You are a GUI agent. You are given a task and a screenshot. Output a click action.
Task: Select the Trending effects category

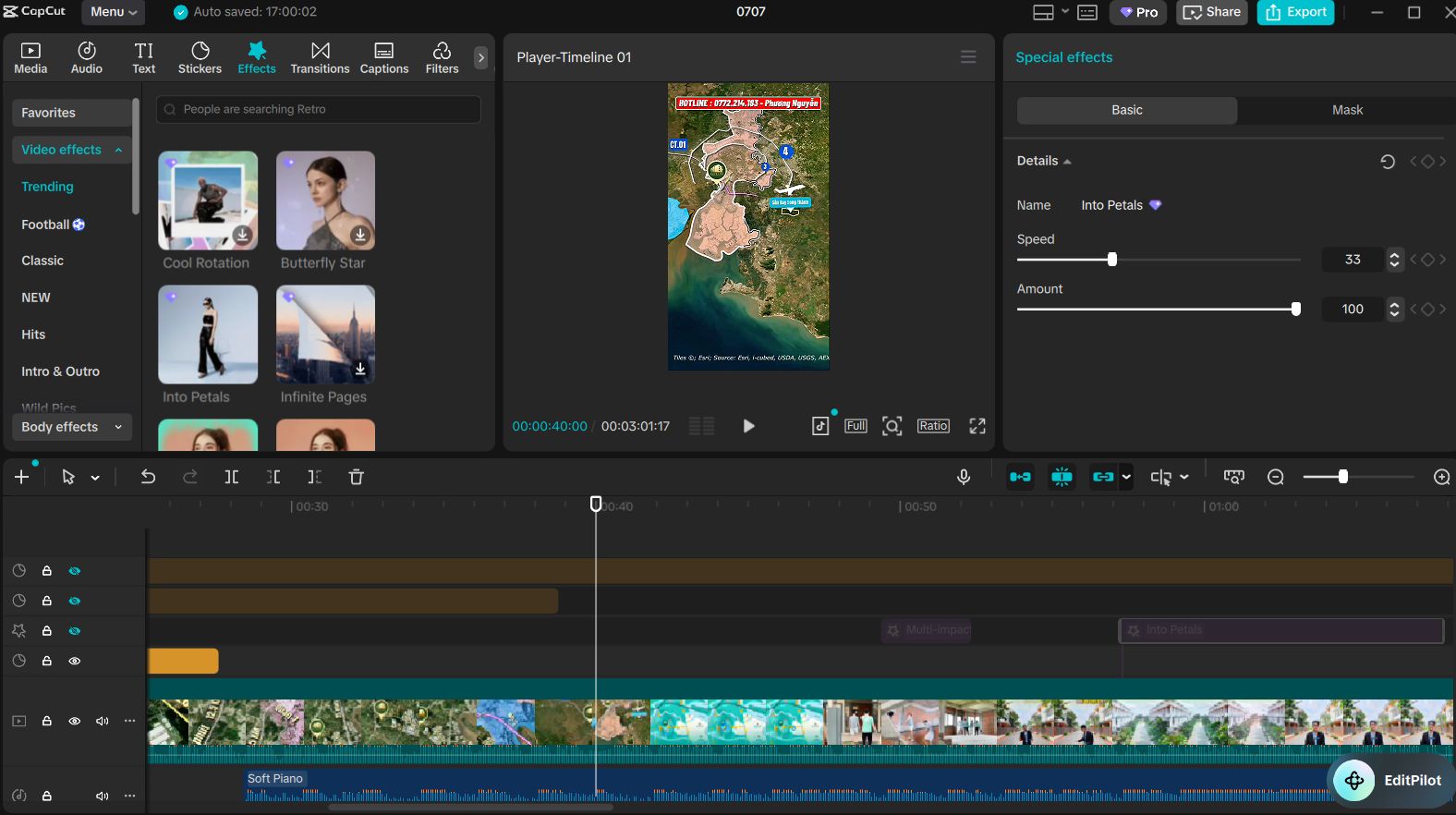coord(47,187)
